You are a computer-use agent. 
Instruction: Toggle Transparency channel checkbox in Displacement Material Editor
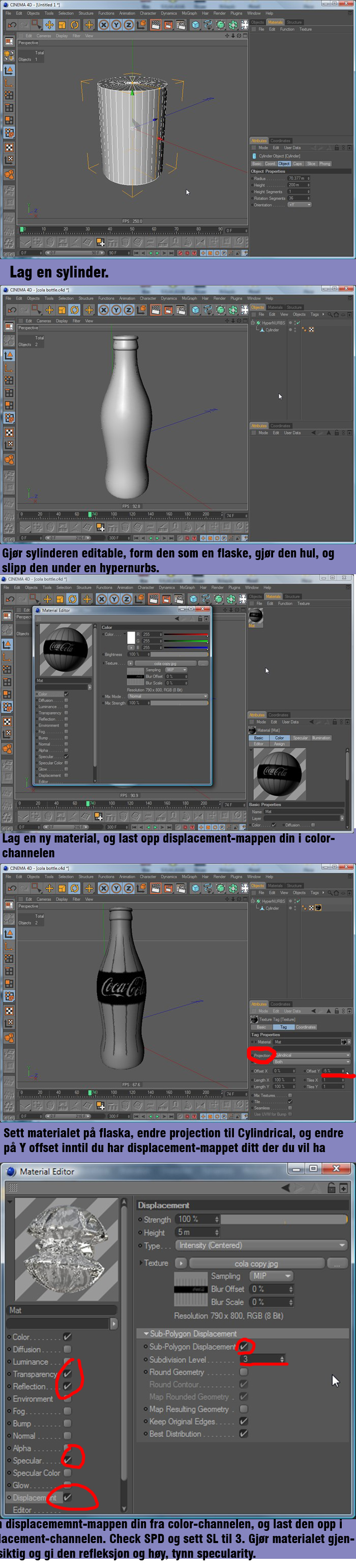[68, 1374]
